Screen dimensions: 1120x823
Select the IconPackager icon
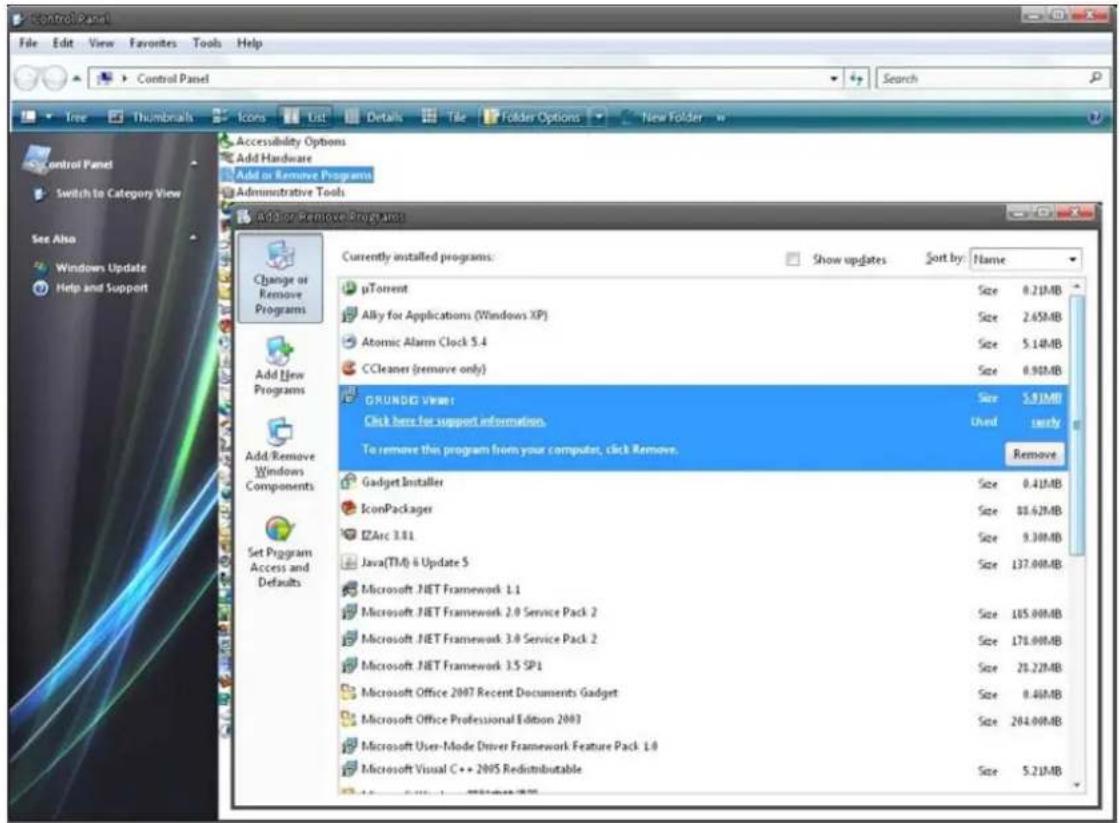click(349, 509)
